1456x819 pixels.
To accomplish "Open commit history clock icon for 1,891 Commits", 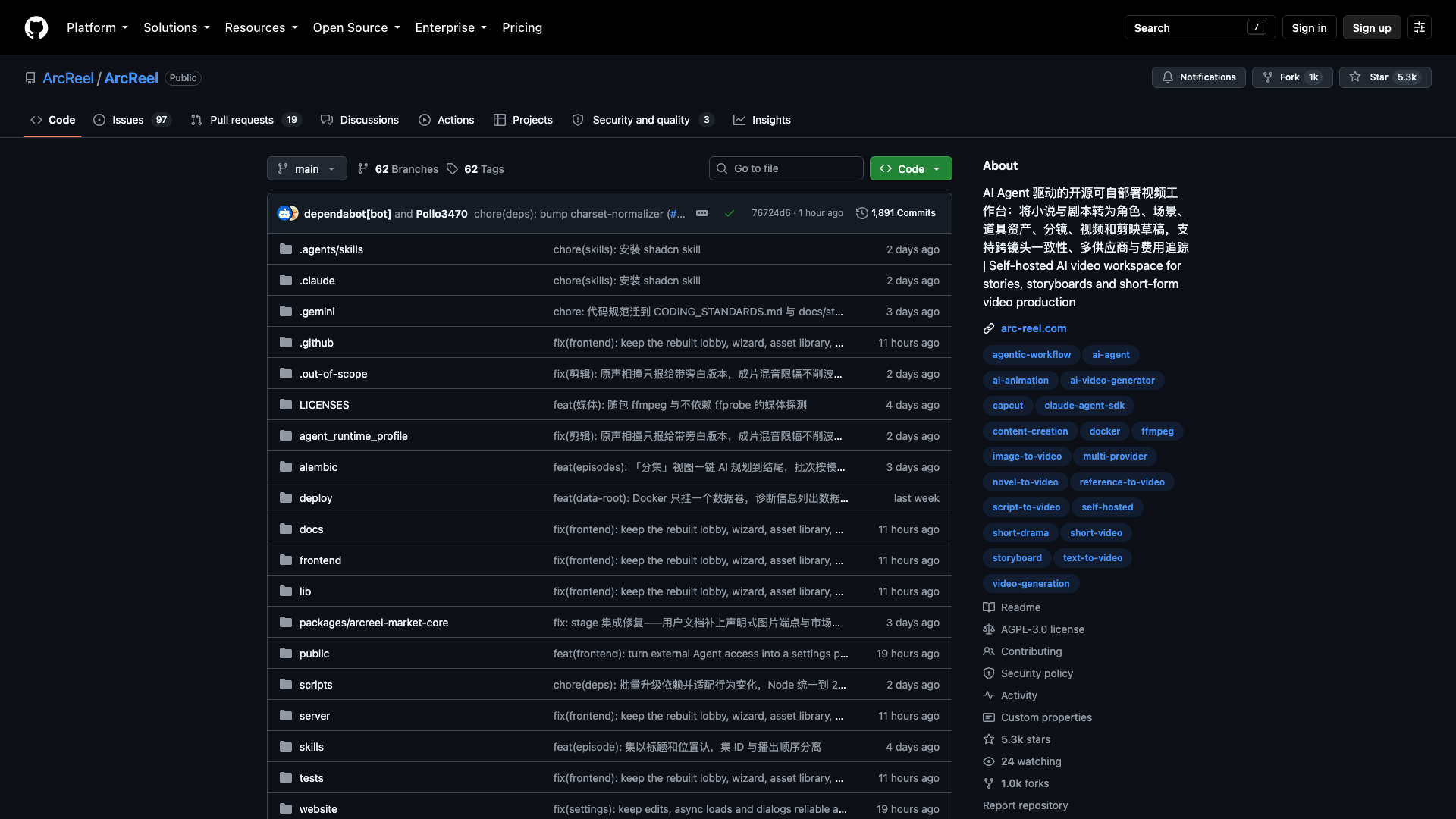I will [x=861, y=213].
